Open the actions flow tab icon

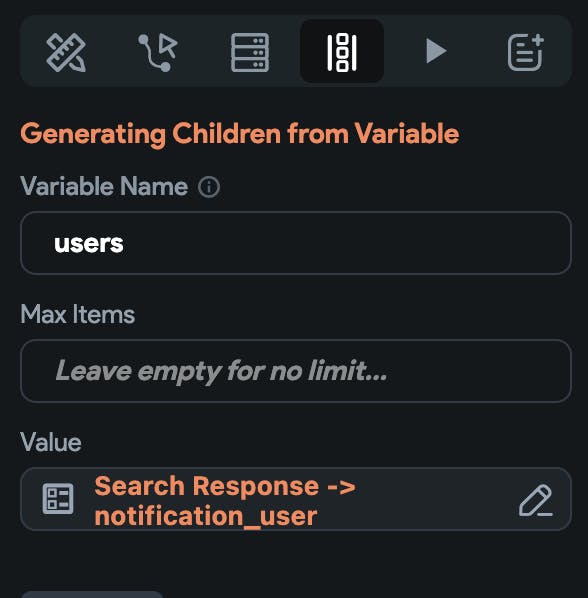(x=158, y=52)
